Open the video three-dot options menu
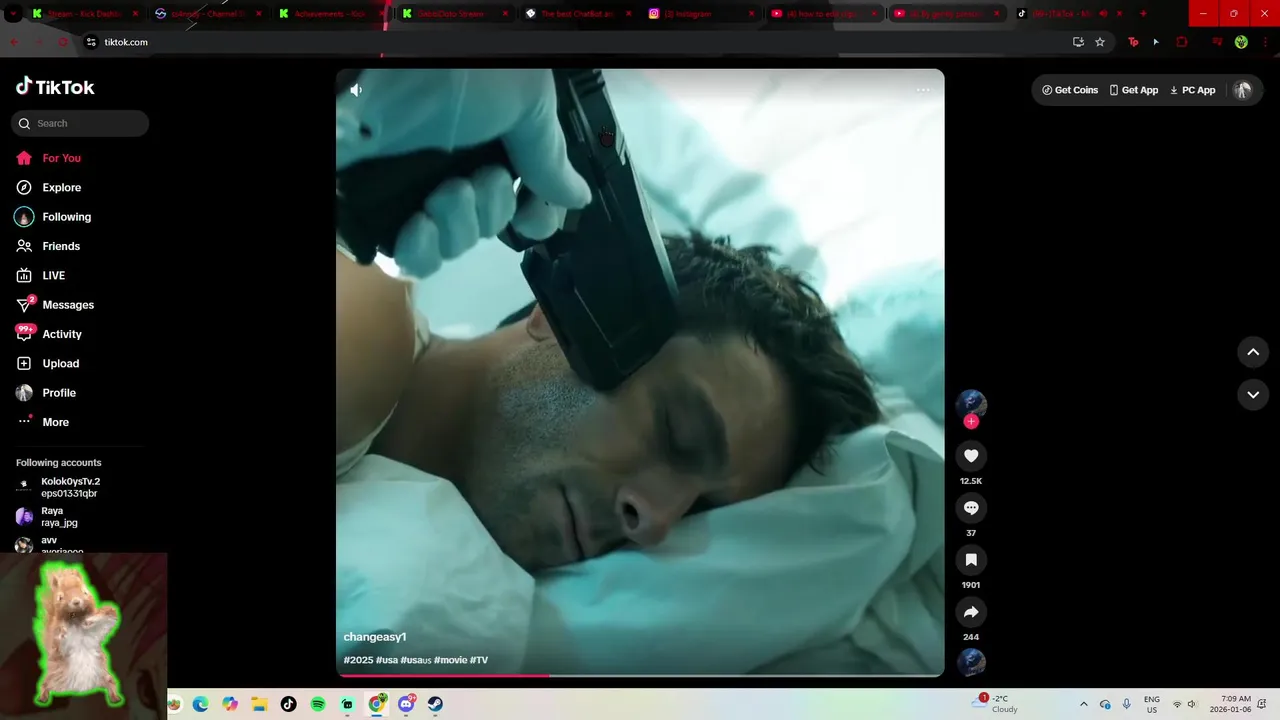Image resolution: width=1280 pixels, height=720 pixels. point(923,90)
